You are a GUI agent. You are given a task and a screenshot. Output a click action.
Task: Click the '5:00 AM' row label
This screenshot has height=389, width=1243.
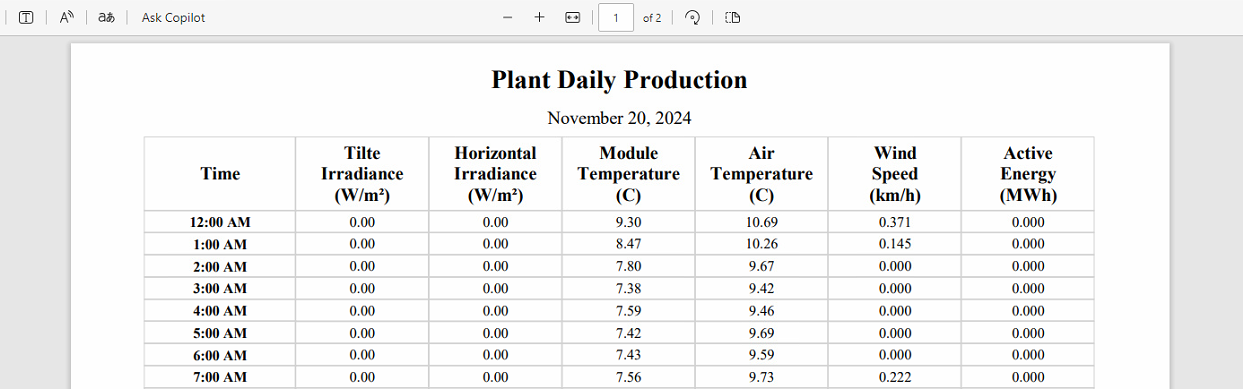point(220,333)
